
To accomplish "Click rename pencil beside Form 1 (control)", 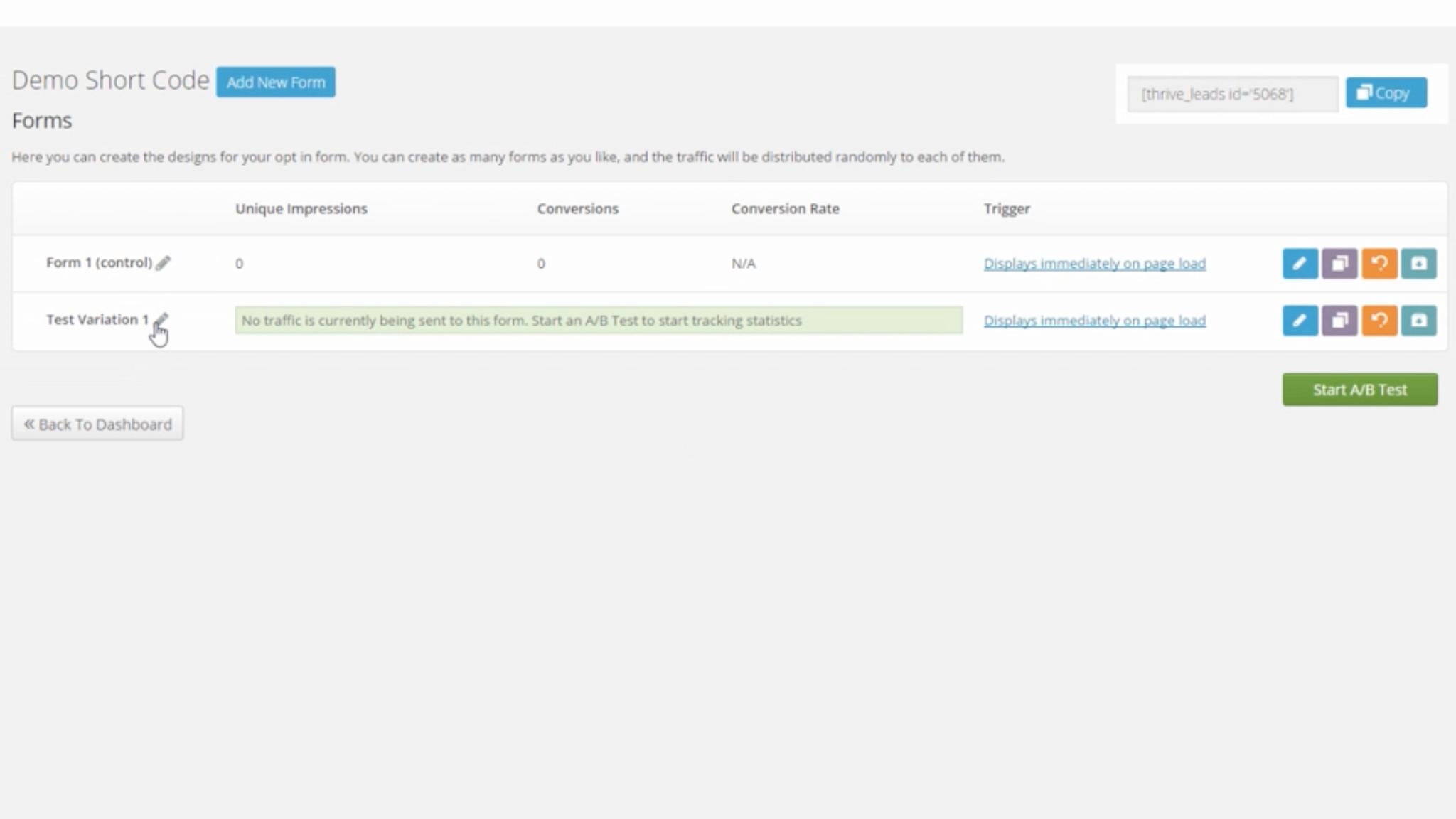I will pos(164,263).
